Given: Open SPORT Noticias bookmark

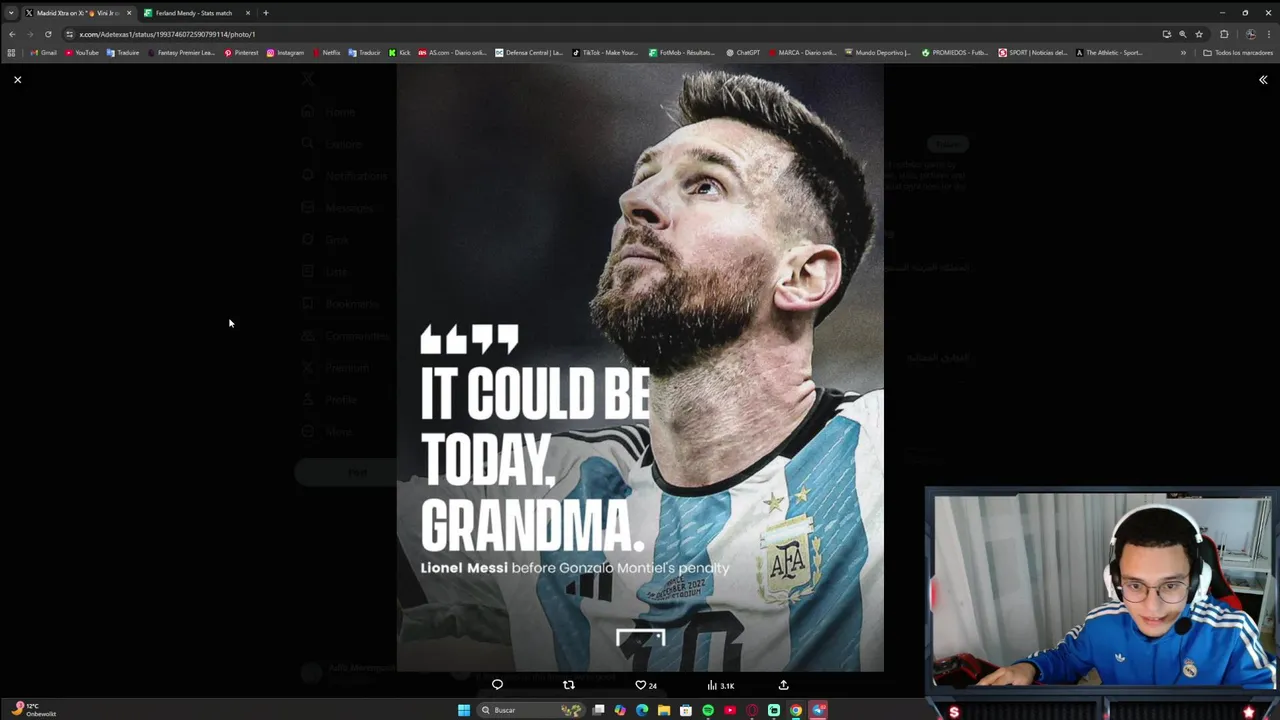Looking at the screenshot, I should [x=1033, y=53].
